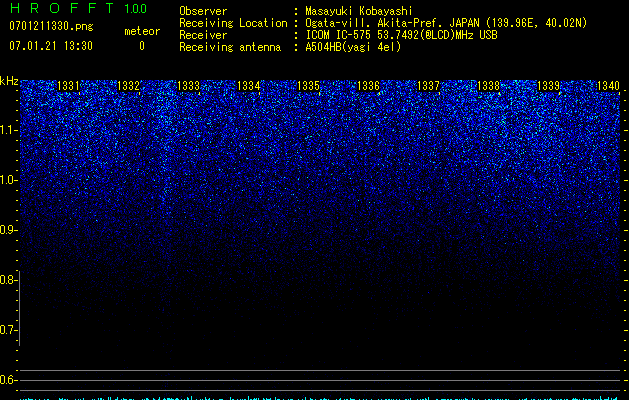
Task: Click the kHz axis unit label
Action: pos(9,81)
